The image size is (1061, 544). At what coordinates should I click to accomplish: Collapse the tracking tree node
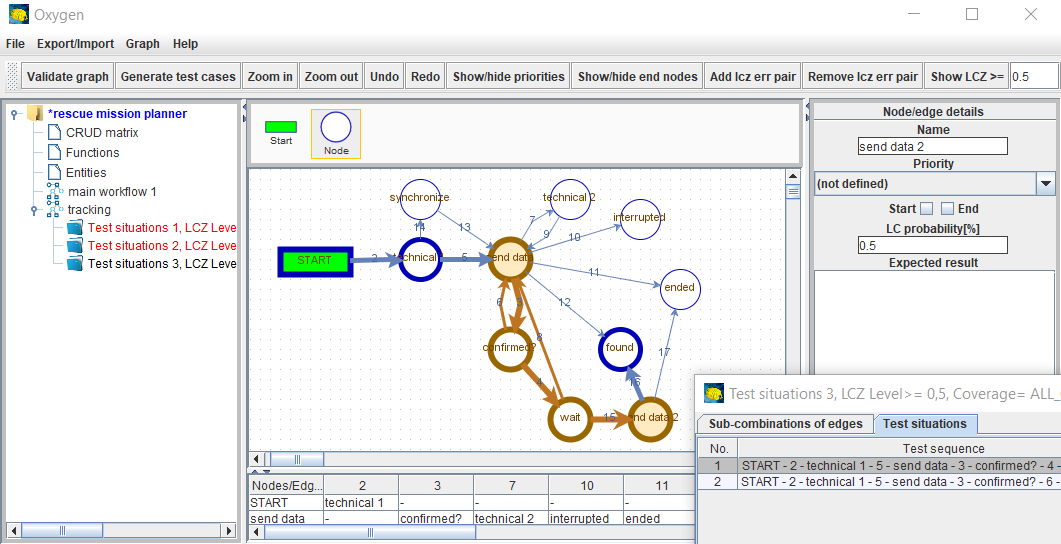(34, 210)
